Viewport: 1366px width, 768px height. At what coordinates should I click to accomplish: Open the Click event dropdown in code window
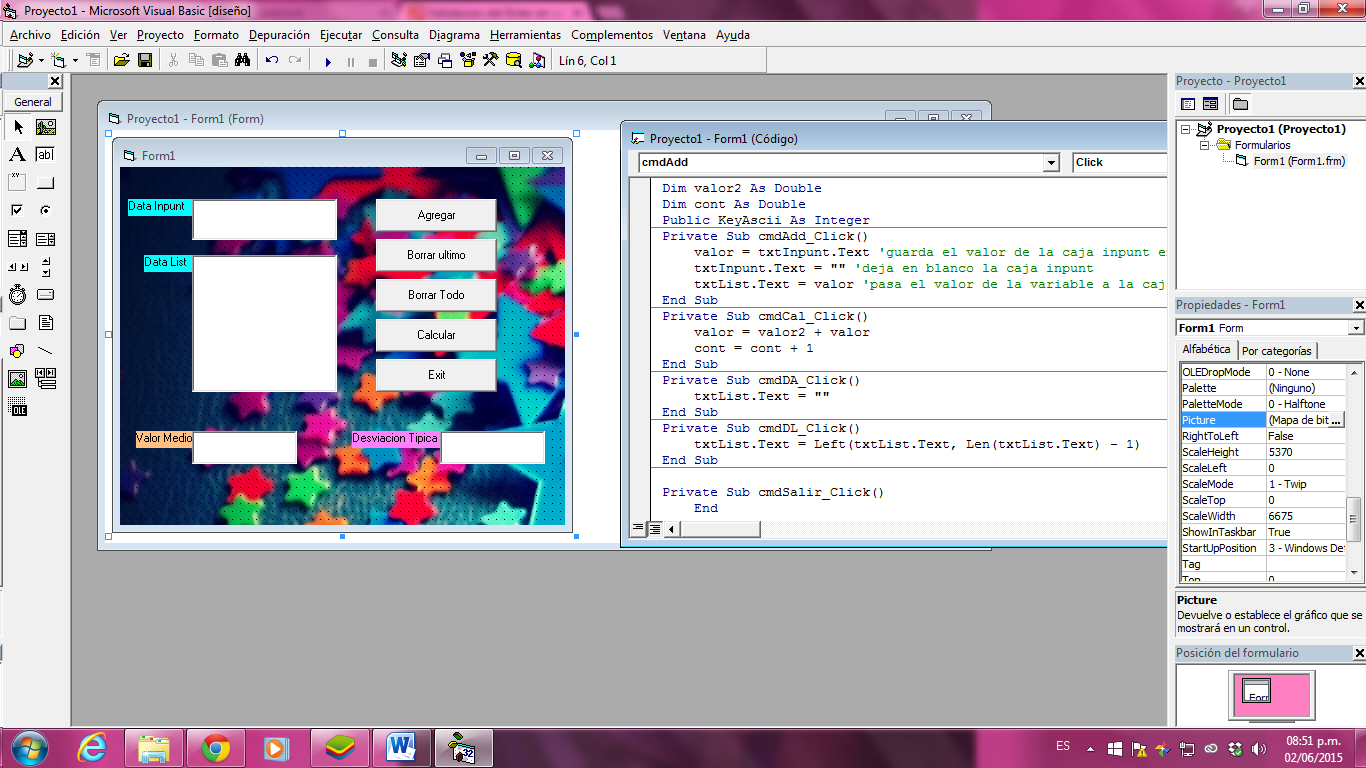pos(1130,162)
